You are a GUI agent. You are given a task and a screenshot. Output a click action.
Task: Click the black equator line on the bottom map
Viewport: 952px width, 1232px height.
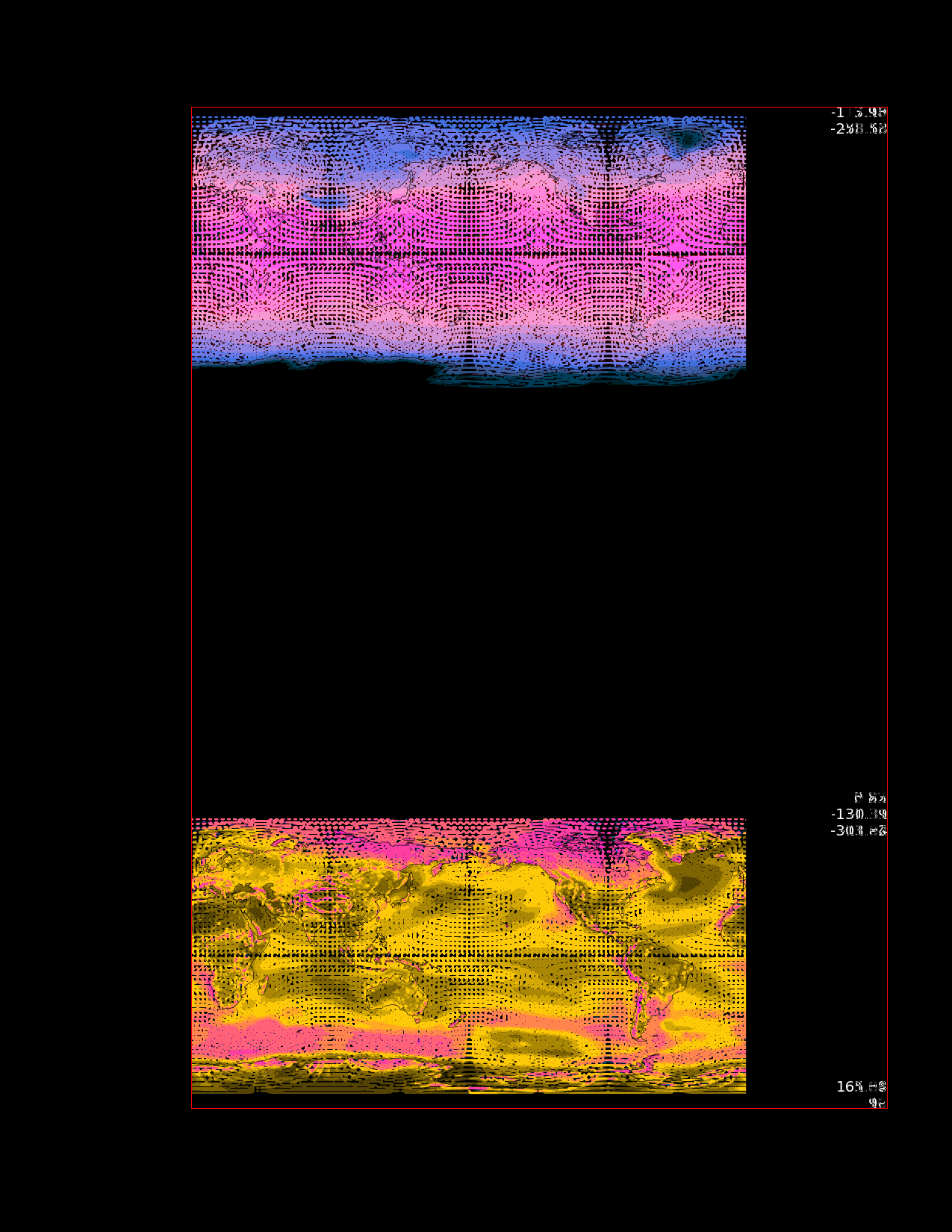tap(468, 955)
